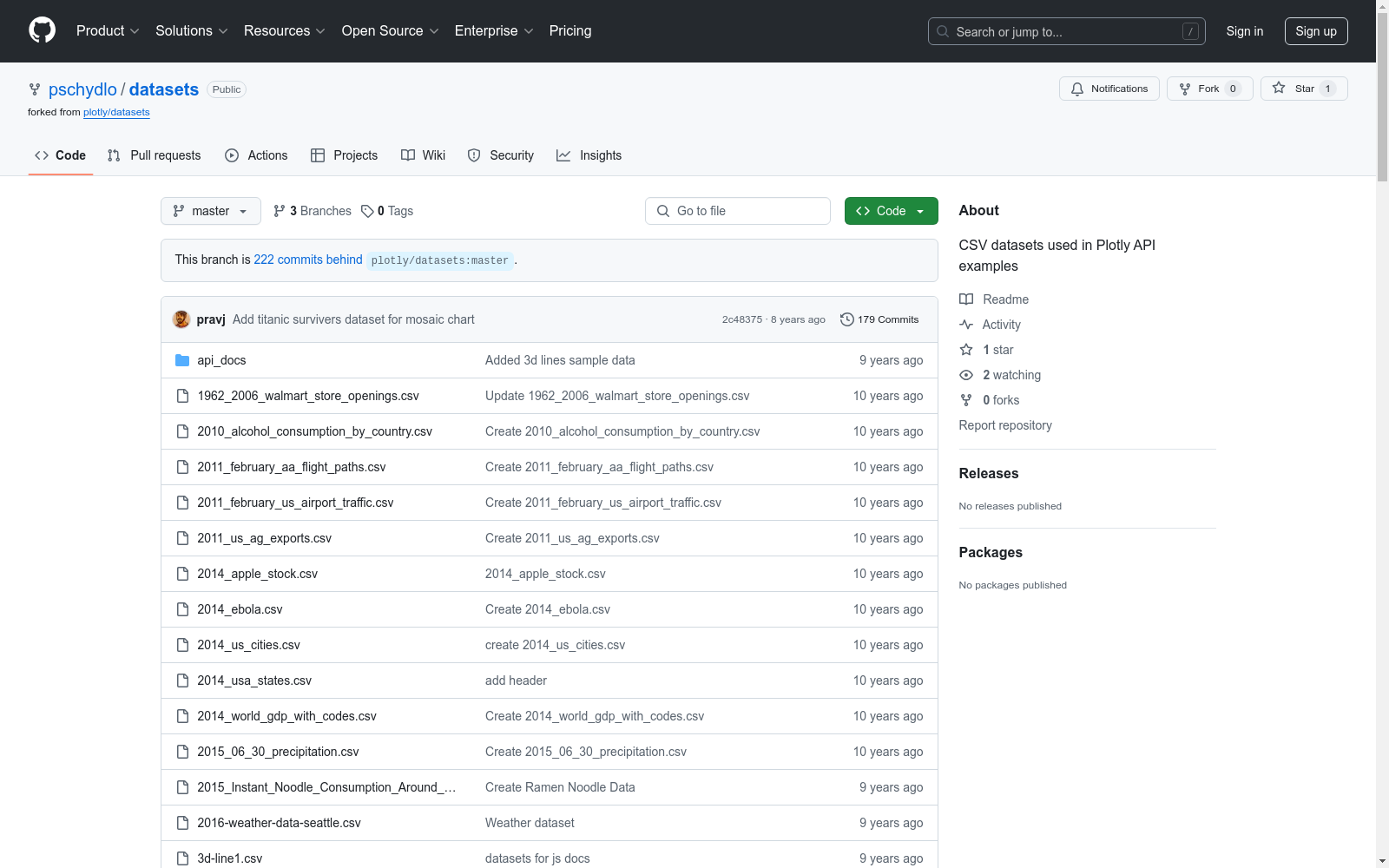The image size is (1389, 868).
Task: Click the commit history clock icon
Action: point(846,319)
